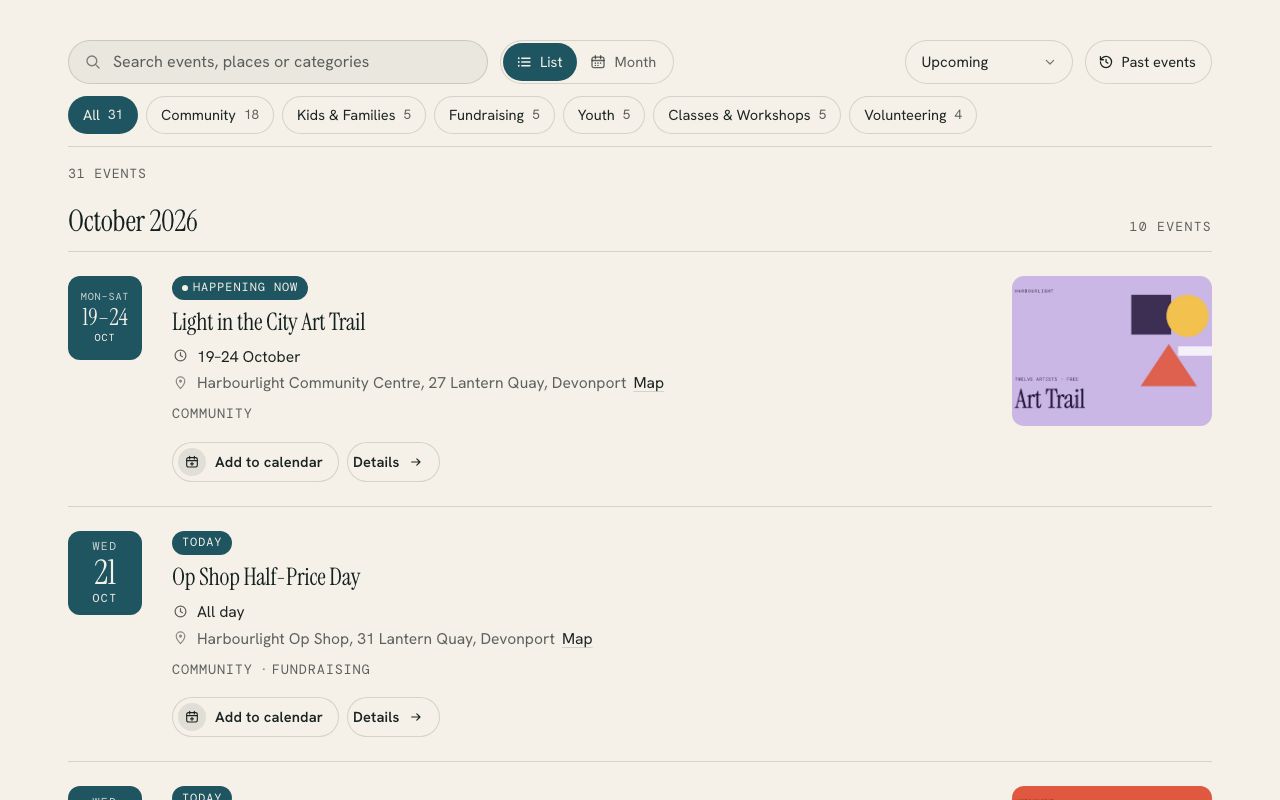Click the 10 EVENTS count label

[1170, 227]
